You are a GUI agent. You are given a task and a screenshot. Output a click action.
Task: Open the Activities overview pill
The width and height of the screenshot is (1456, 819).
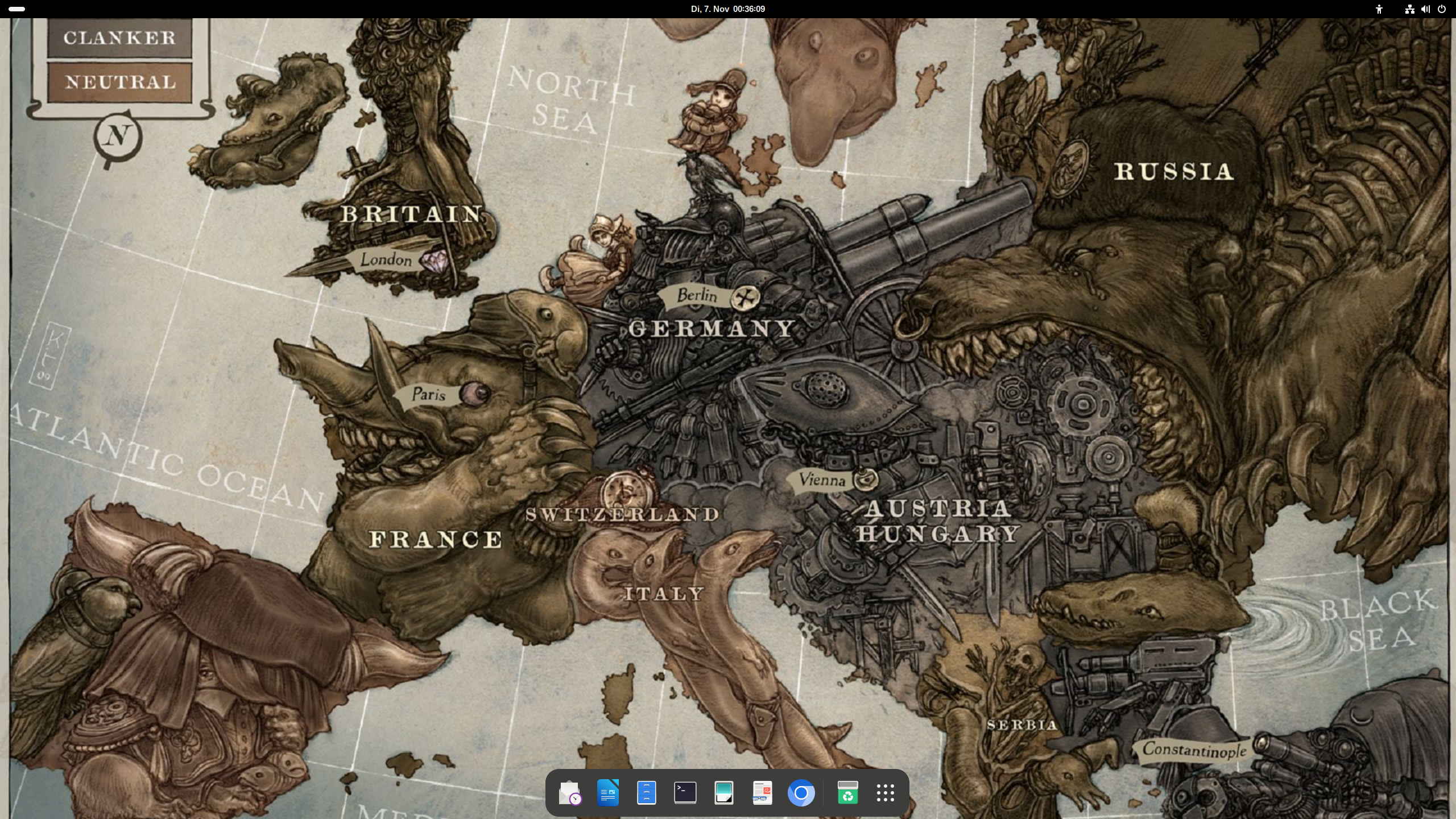(x=17, y=9)
